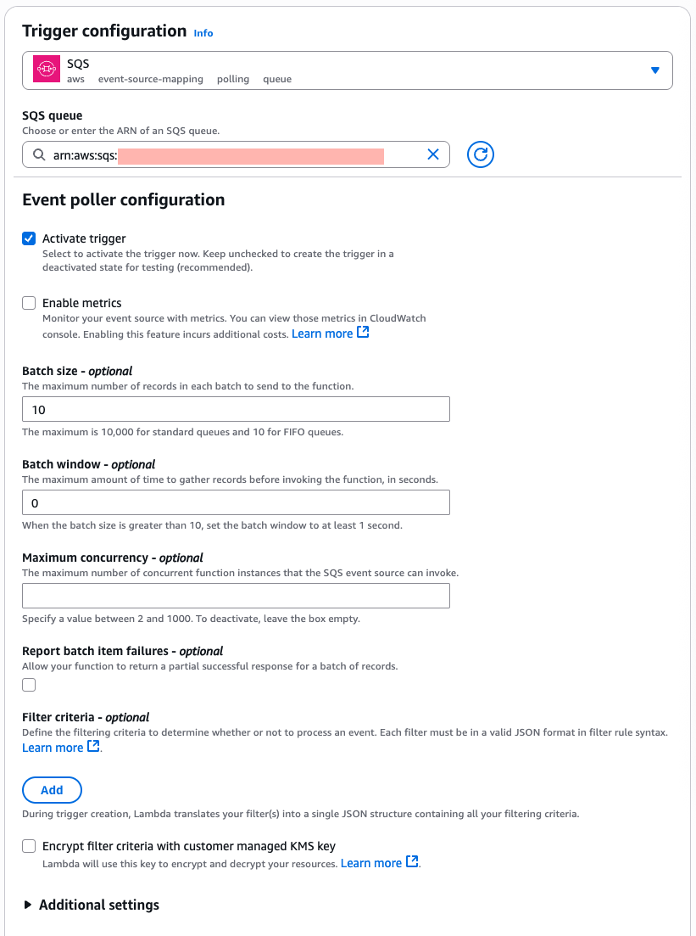
Task: Clear the SQS queue ARN with the X icon
Action: [432, 154]
